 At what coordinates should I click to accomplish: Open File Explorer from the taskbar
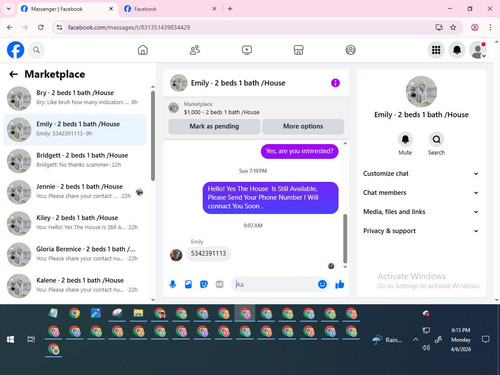pyautogui.click(x=138, y=313)
